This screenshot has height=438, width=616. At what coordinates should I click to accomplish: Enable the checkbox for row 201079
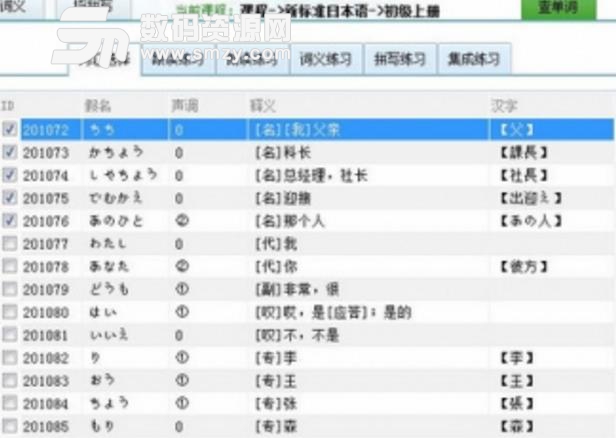[9, 289]
